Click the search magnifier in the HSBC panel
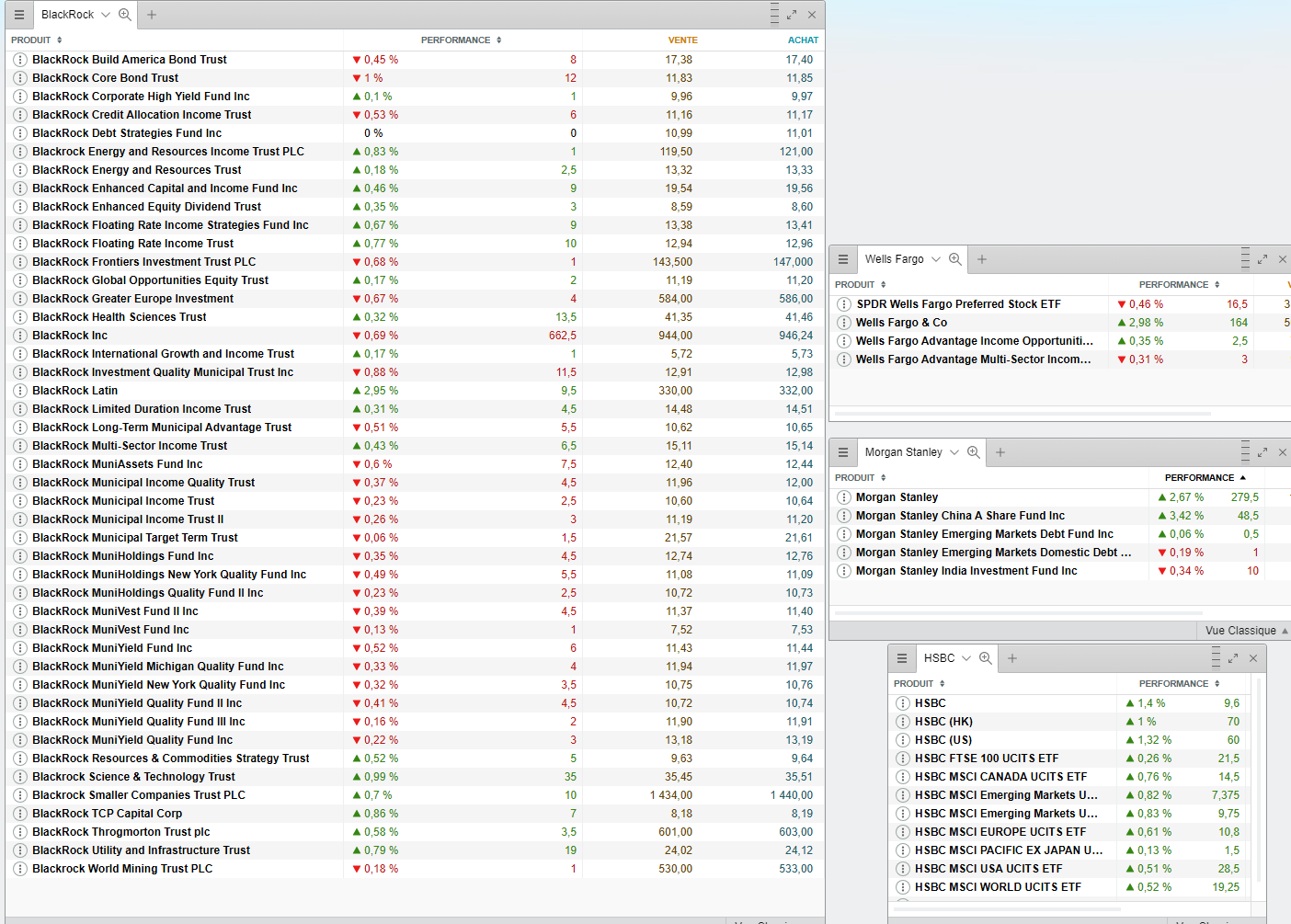 (986, 658)
